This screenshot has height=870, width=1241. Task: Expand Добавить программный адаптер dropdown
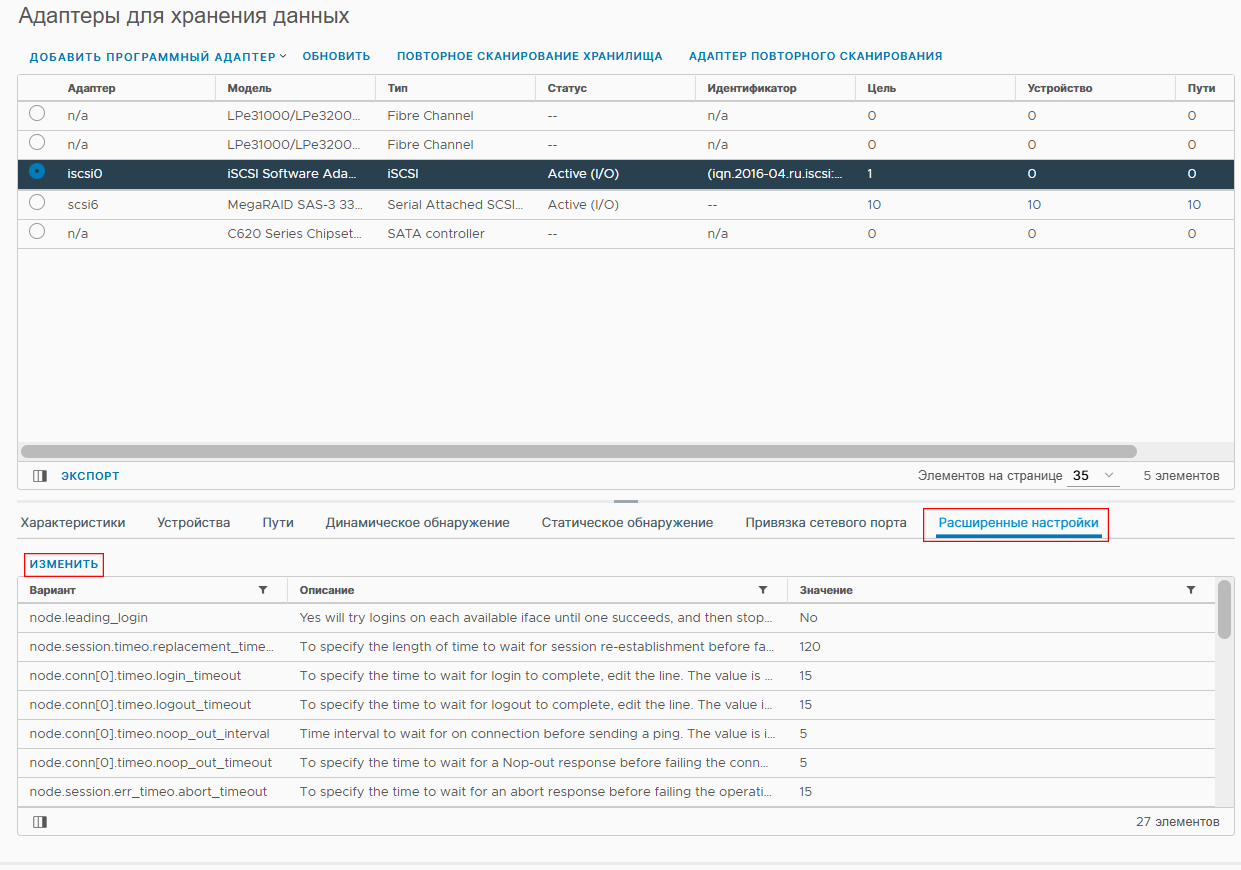[x=158, y=57]
